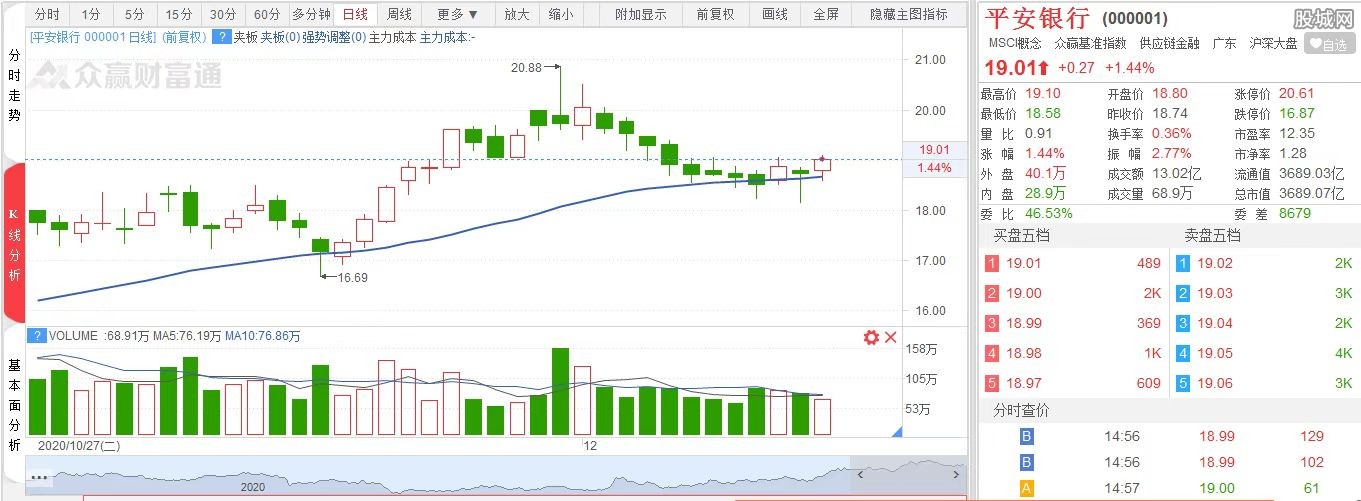
Task: Click sell level 5 badge at 19.06
Action: 1184,384
